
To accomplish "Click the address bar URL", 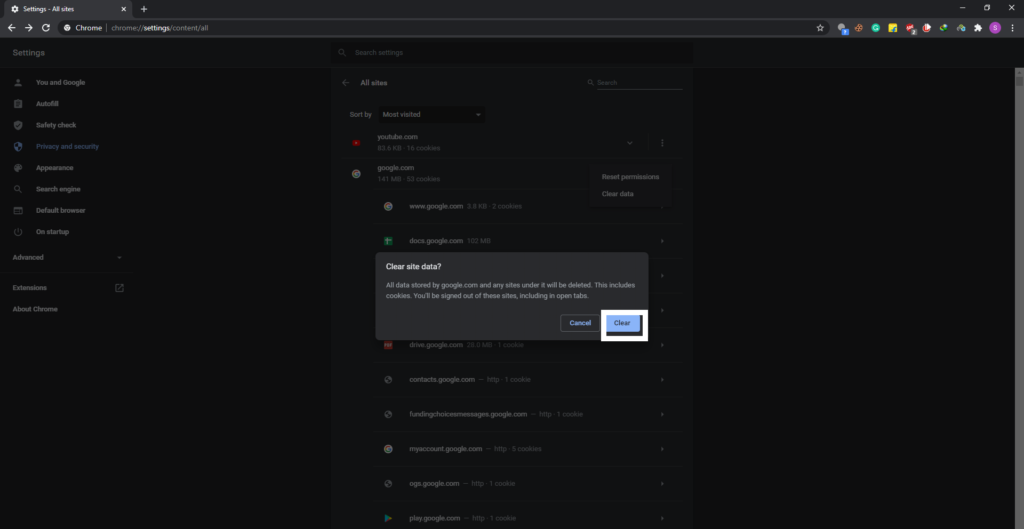I will coord(160,28).
